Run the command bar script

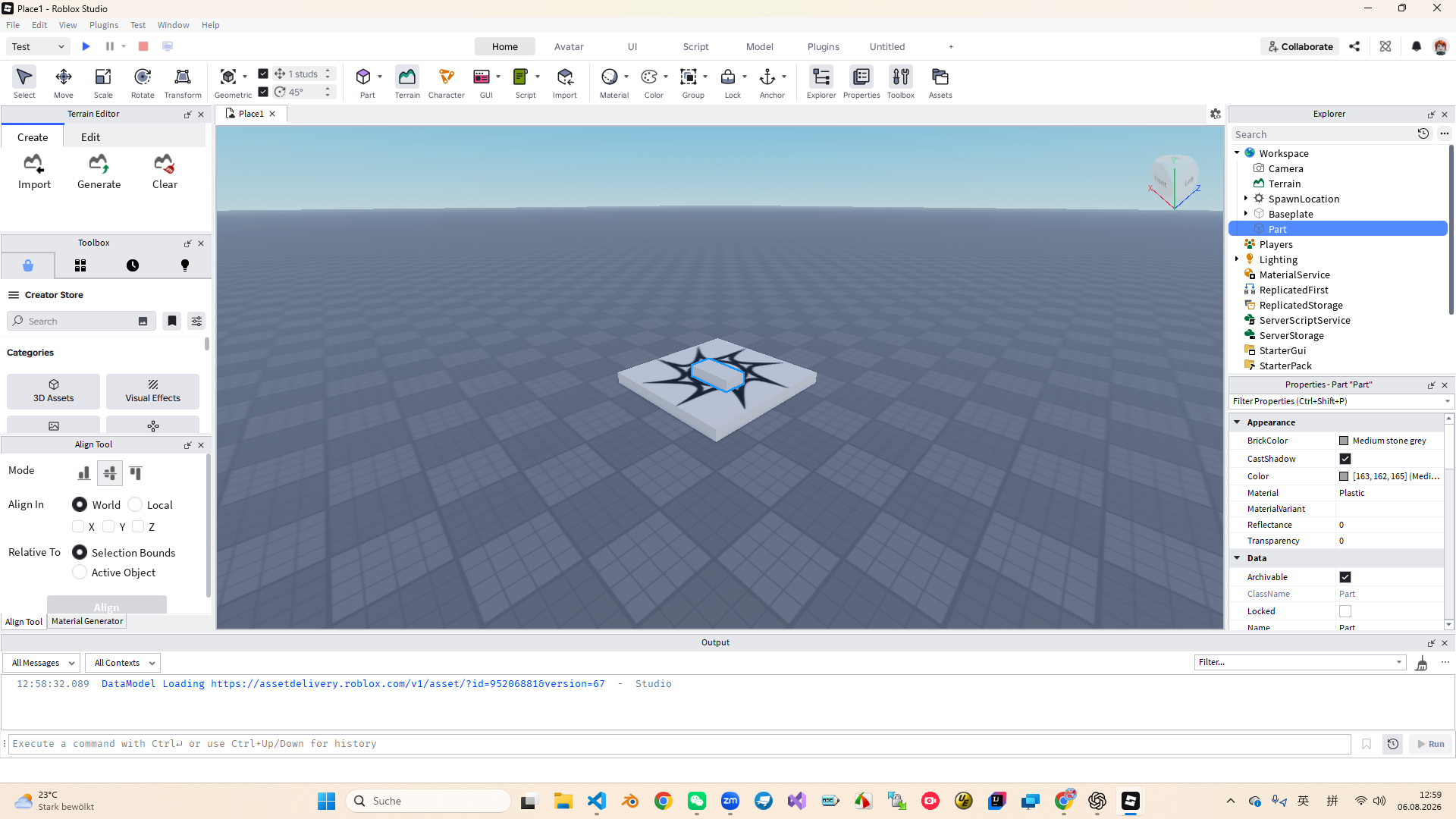point(1431,744)
